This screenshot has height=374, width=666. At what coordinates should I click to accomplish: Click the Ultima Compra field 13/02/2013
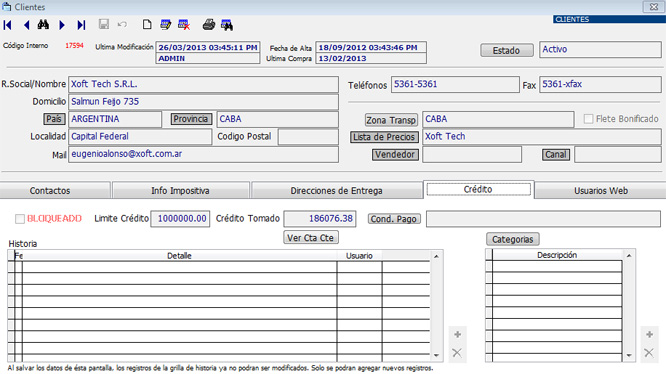click(x=371, y=59)
